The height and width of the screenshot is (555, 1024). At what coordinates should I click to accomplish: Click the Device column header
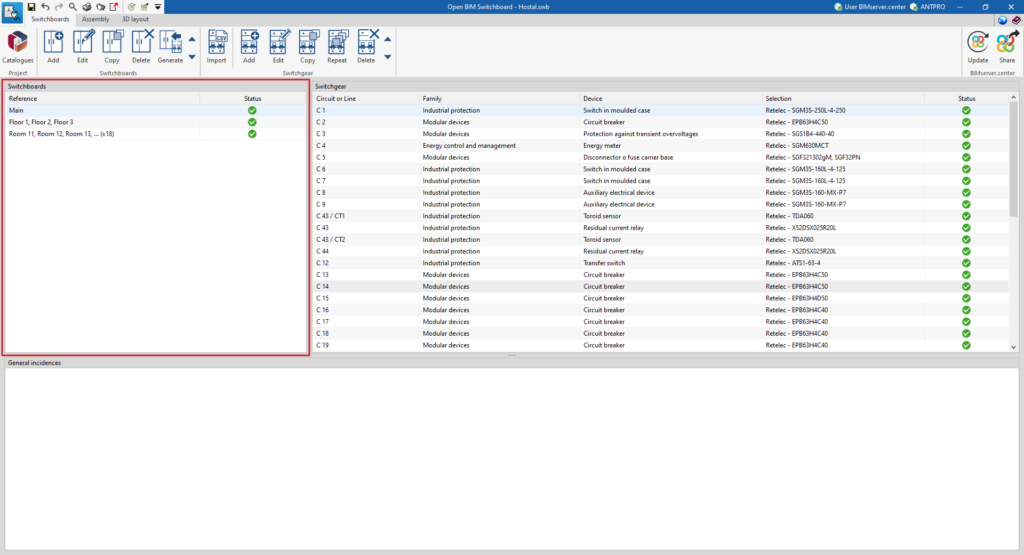671,99
